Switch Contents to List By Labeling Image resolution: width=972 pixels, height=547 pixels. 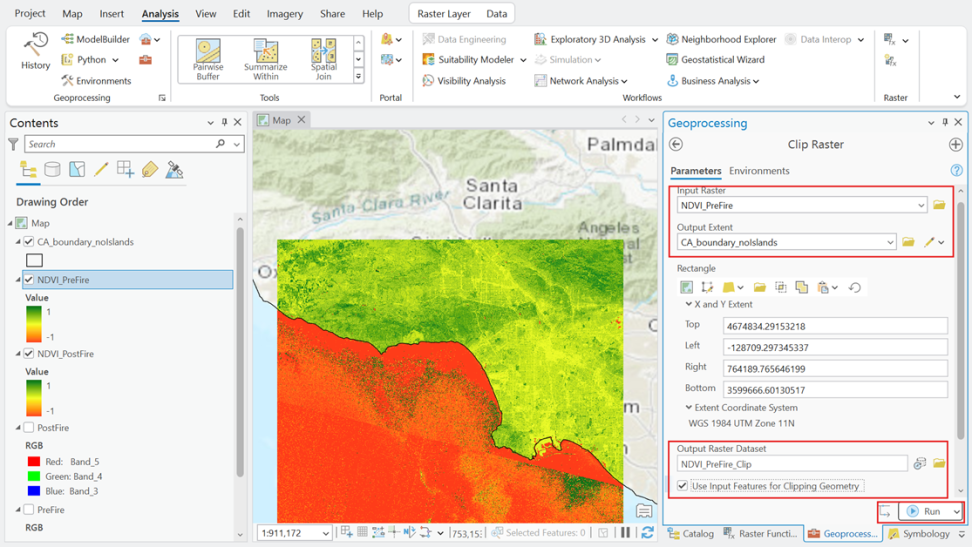coord(149,170)
